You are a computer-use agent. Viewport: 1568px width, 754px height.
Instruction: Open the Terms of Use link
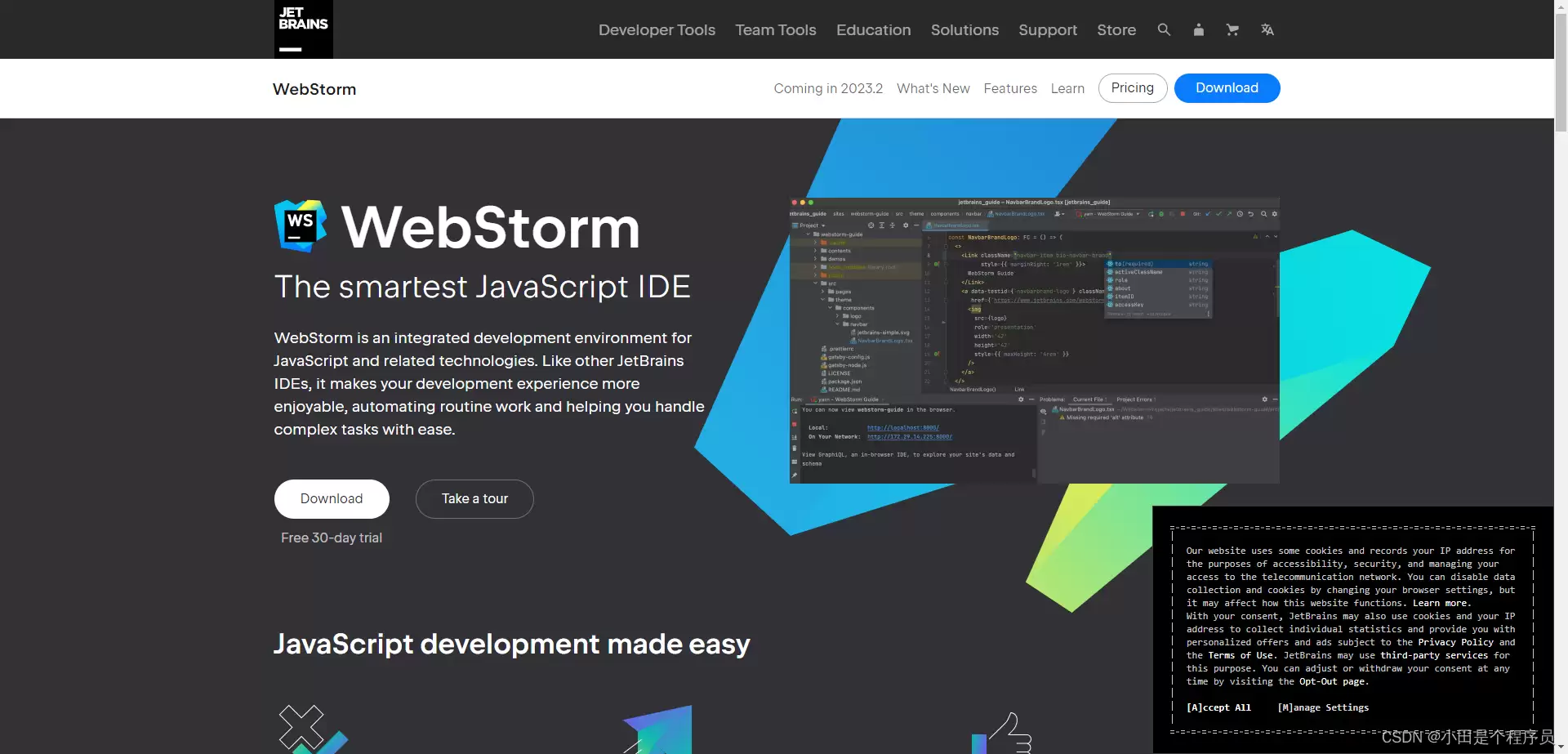1241,655
